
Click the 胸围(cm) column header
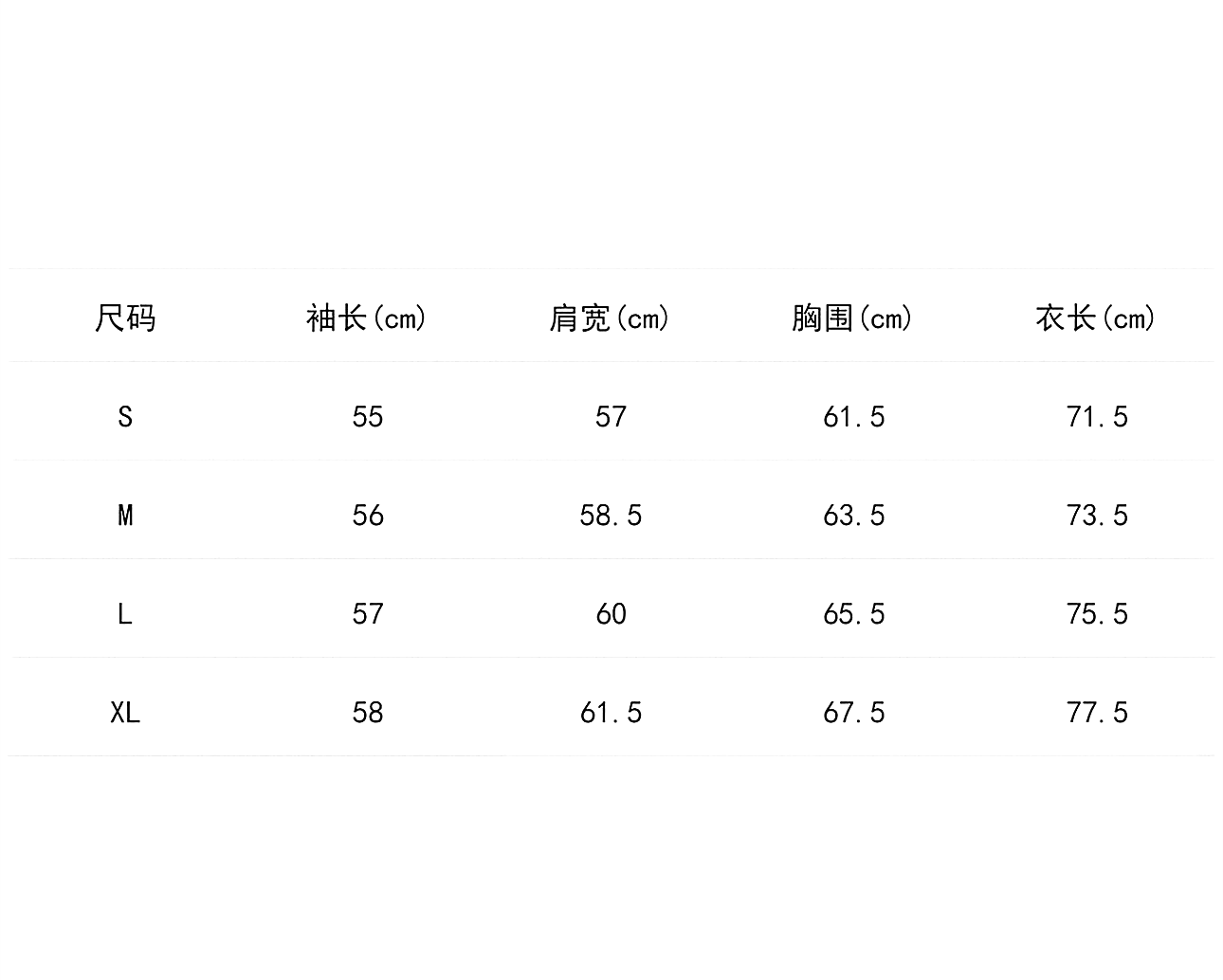[x=852, y=318]
